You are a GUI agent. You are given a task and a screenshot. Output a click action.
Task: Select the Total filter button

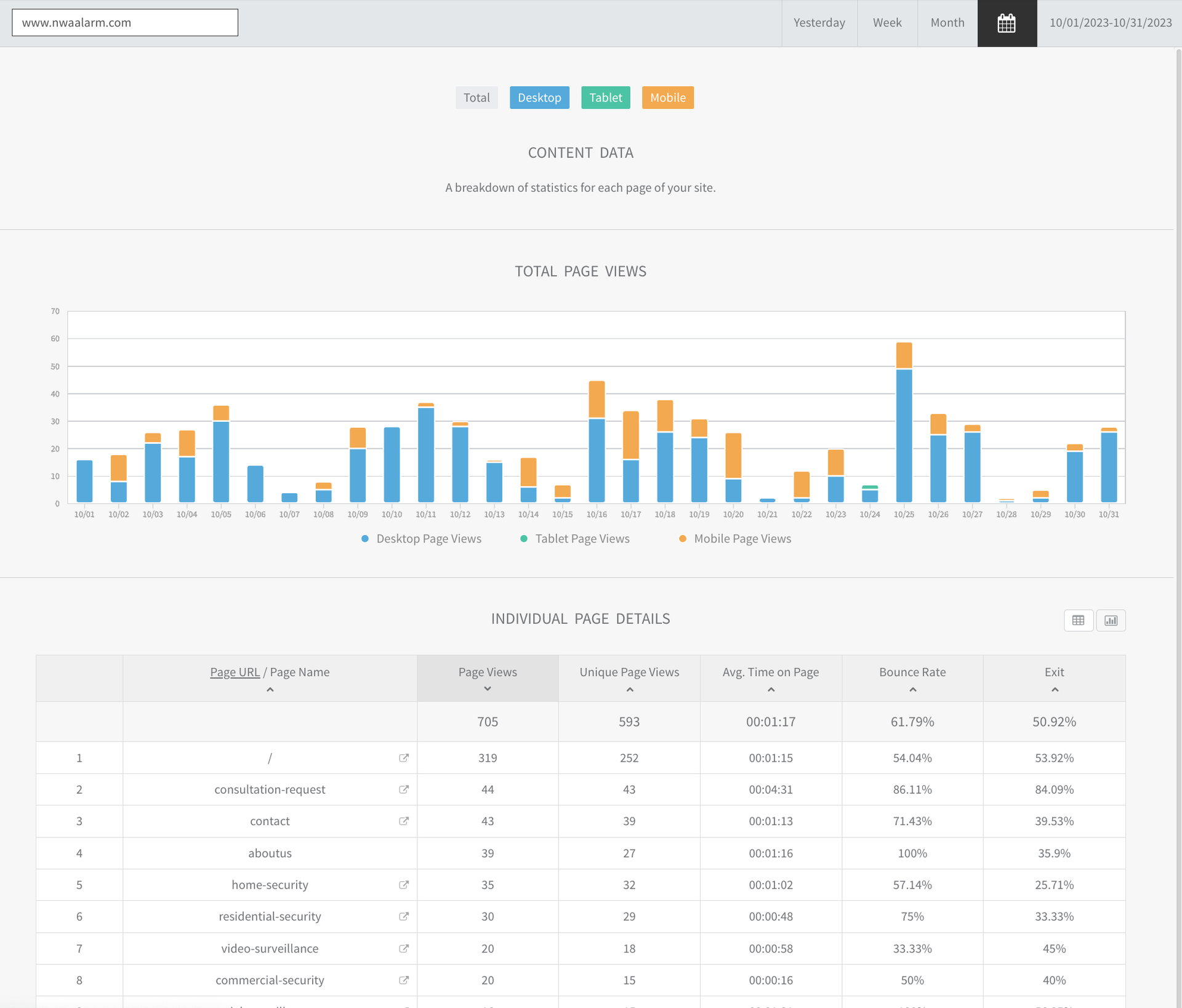pyautogui.click(x=476, y=97)
